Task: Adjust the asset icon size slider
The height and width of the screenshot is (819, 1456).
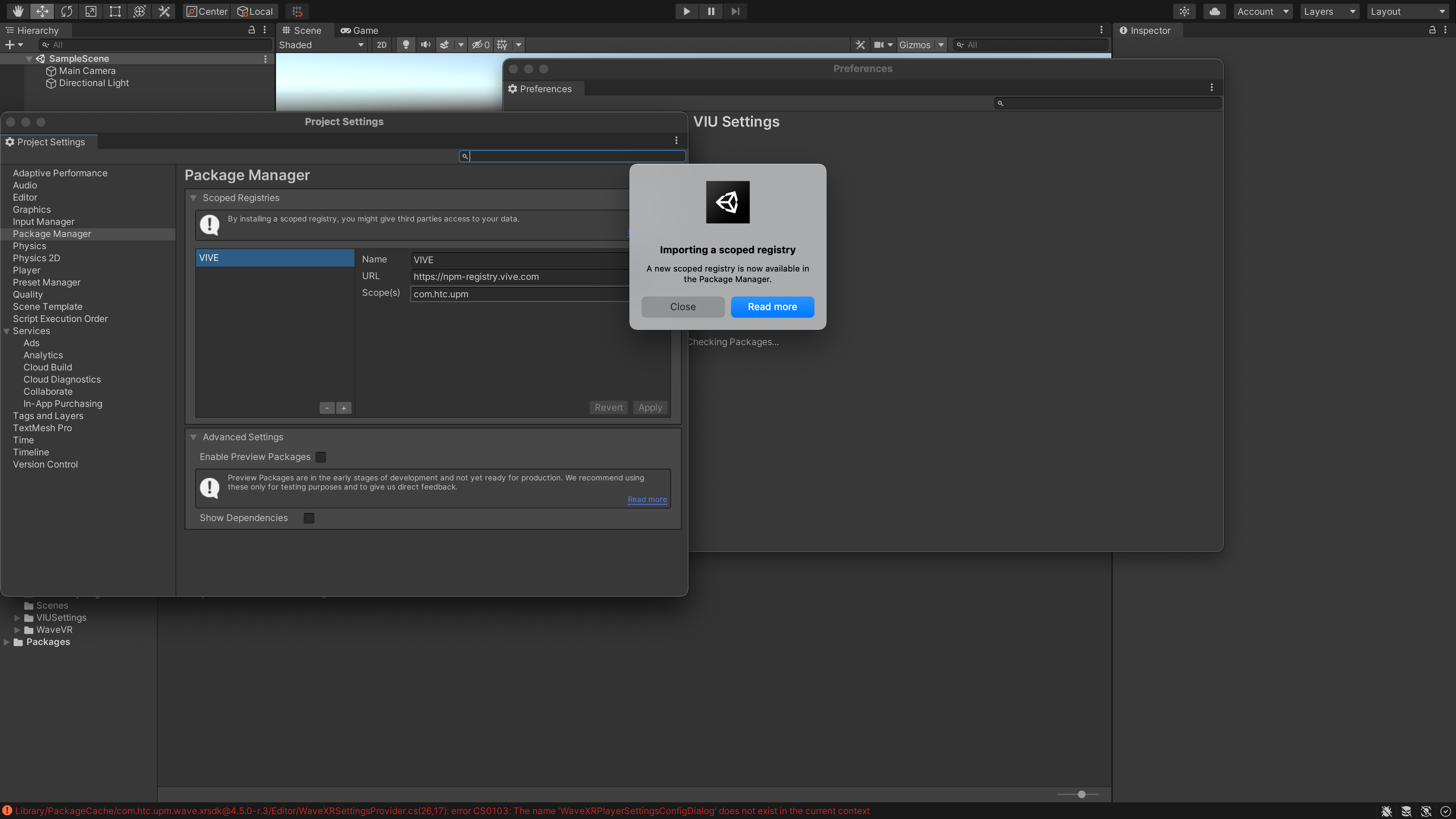Action: pos(1081,794)
